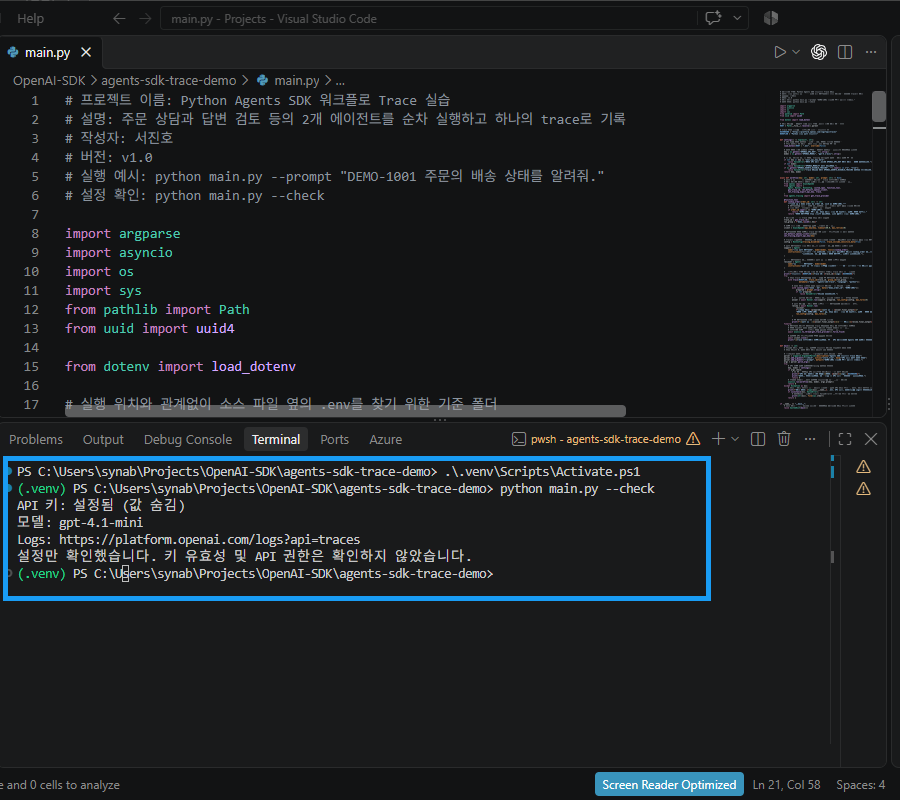Go forward using the title bar arrow

[145, 19]
